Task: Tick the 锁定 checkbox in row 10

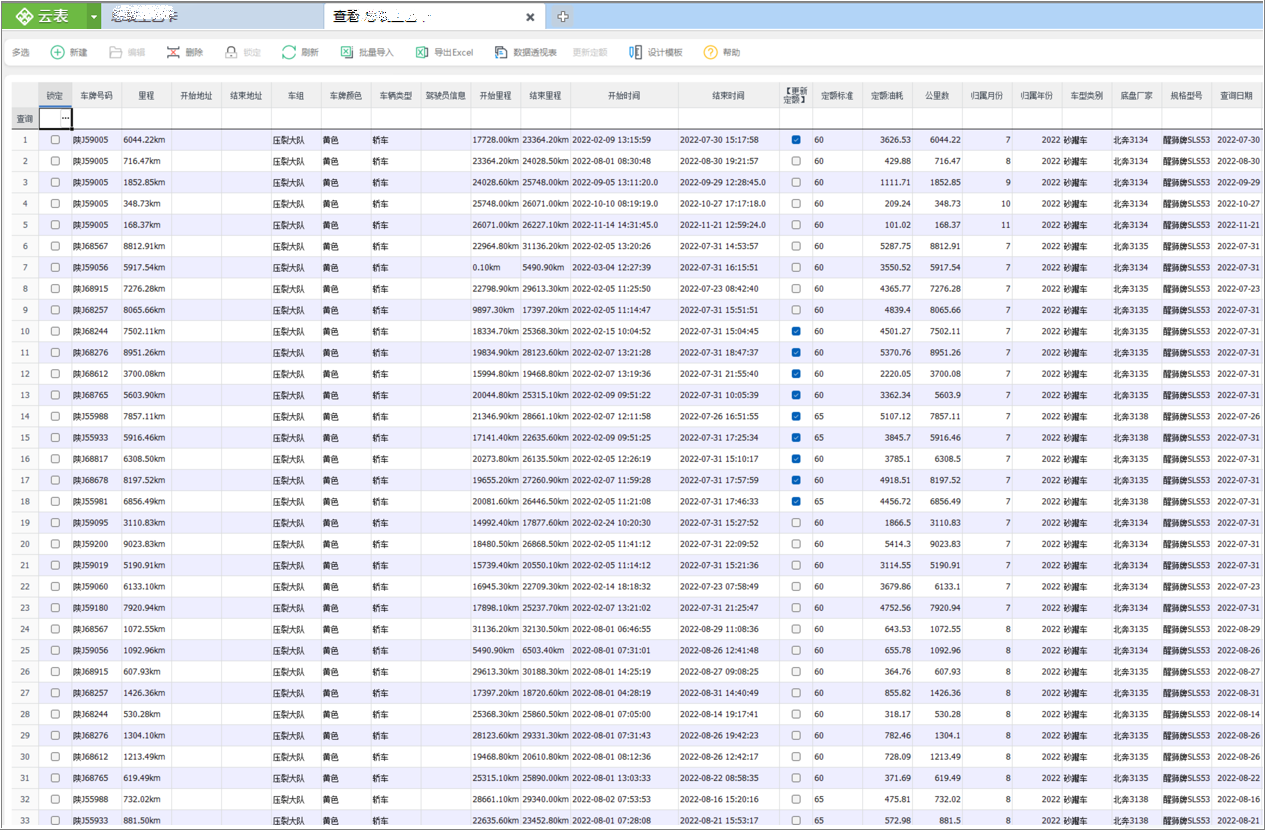Action: click(x=55, y=331)
